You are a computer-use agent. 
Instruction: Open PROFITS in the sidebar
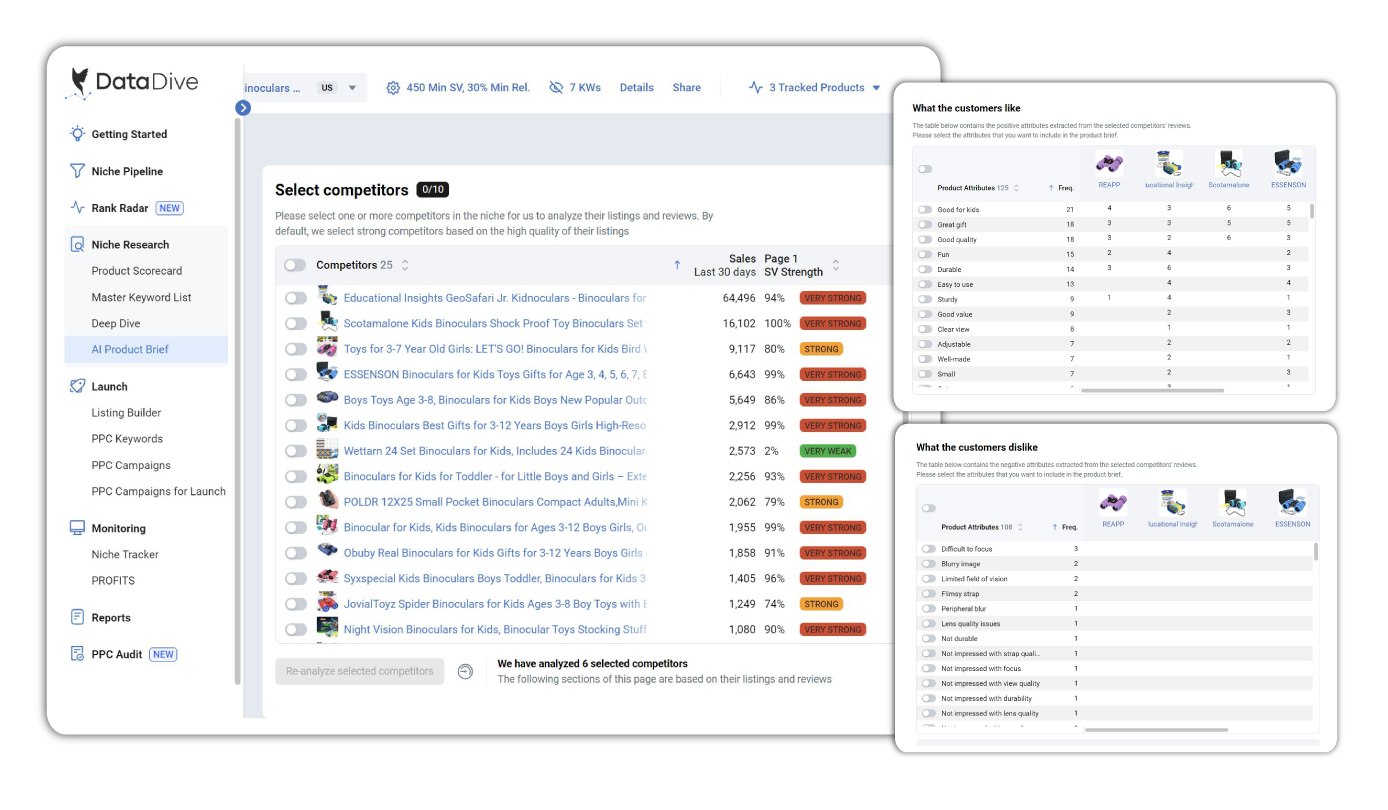tap(113, 581)
